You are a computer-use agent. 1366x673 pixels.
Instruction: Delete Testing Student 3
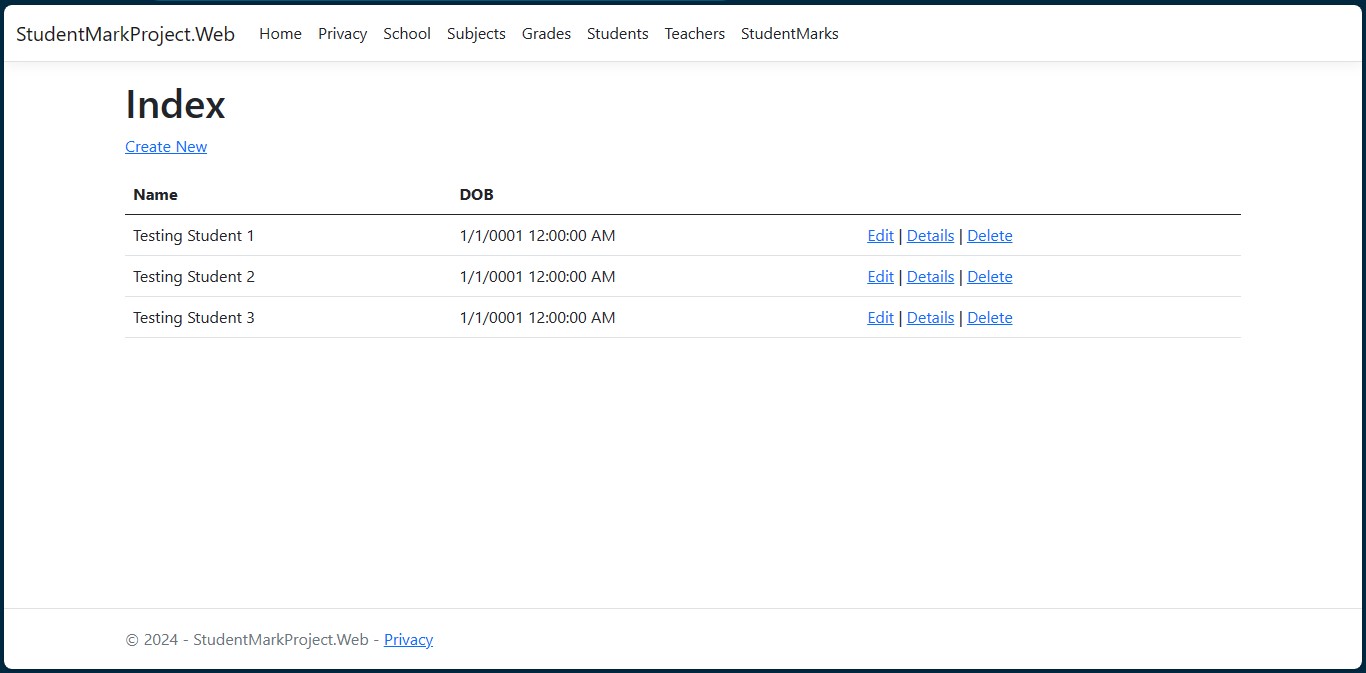pyautogui.click(x=989, y=317)
